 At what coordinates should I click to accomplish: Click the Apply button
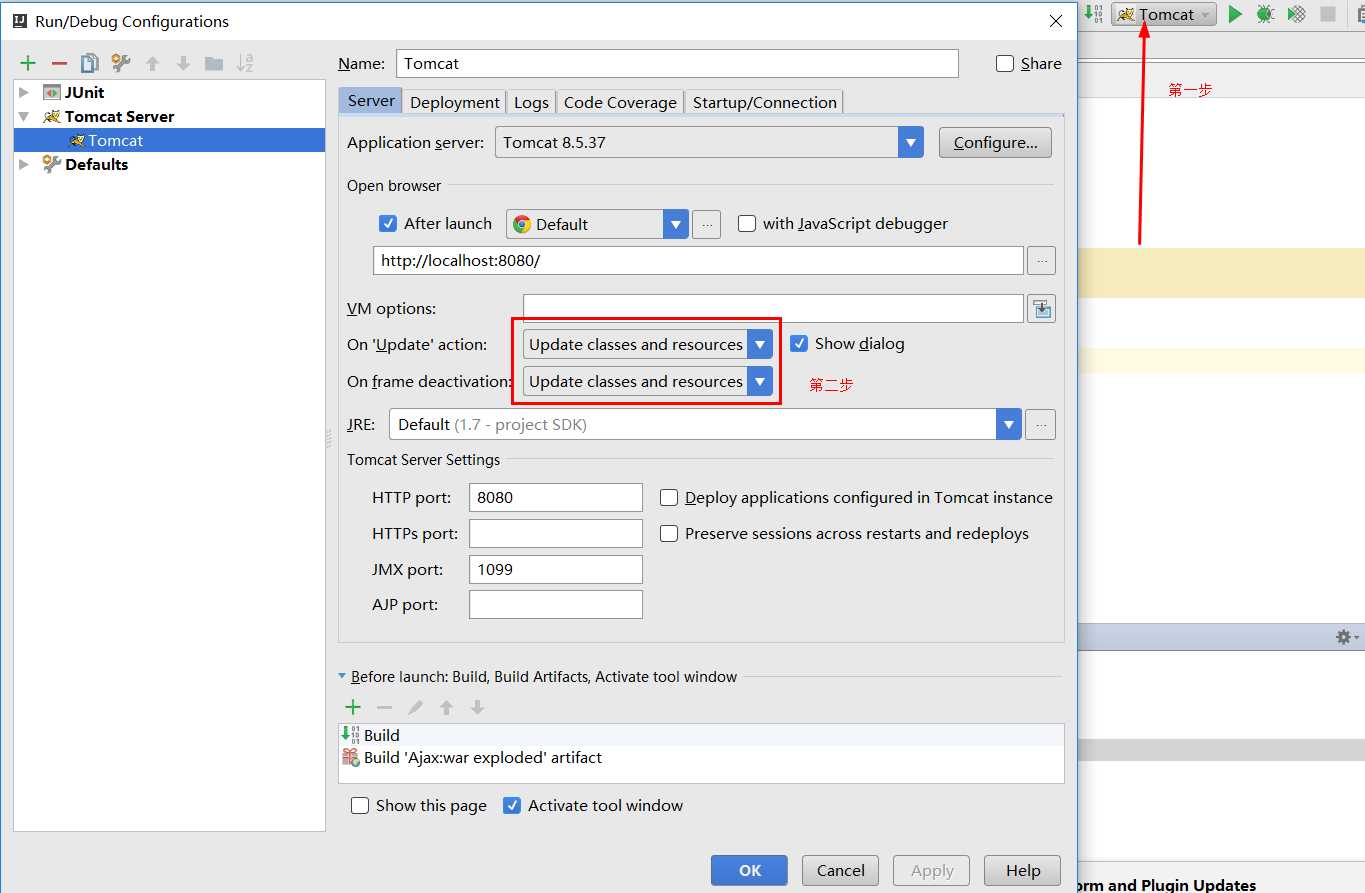point(932,870)
